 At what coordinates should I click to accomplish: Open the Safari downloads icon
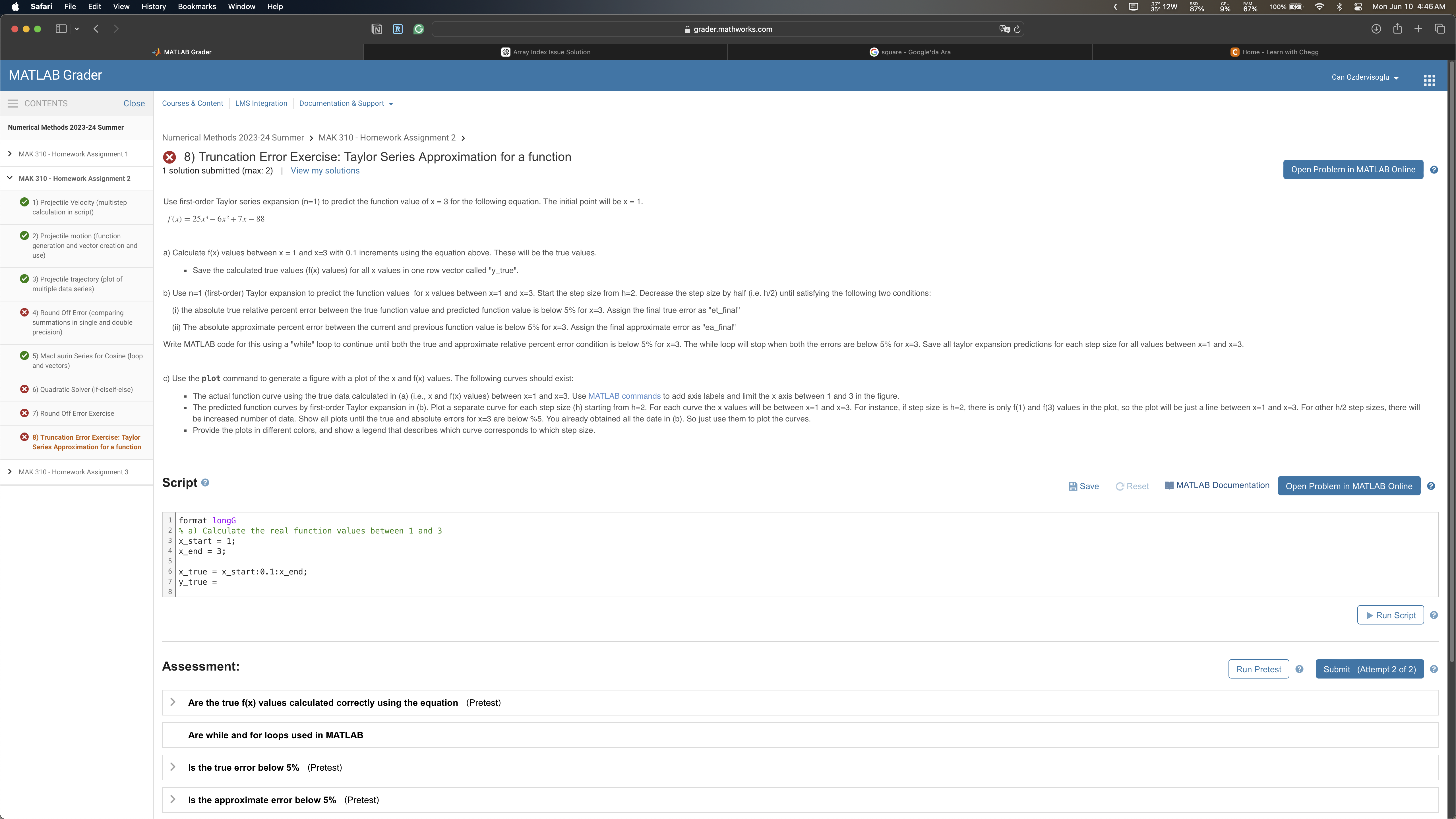click(x=1376, y=29)
